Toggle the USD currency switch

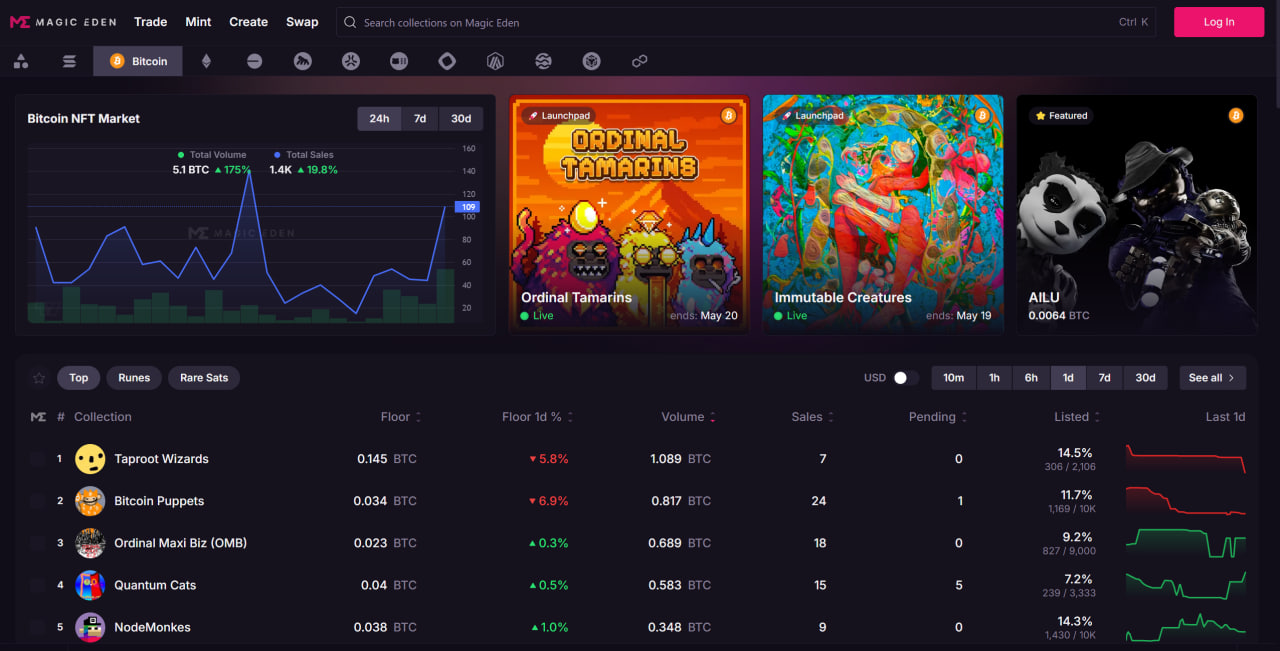[x=906, y=378]
